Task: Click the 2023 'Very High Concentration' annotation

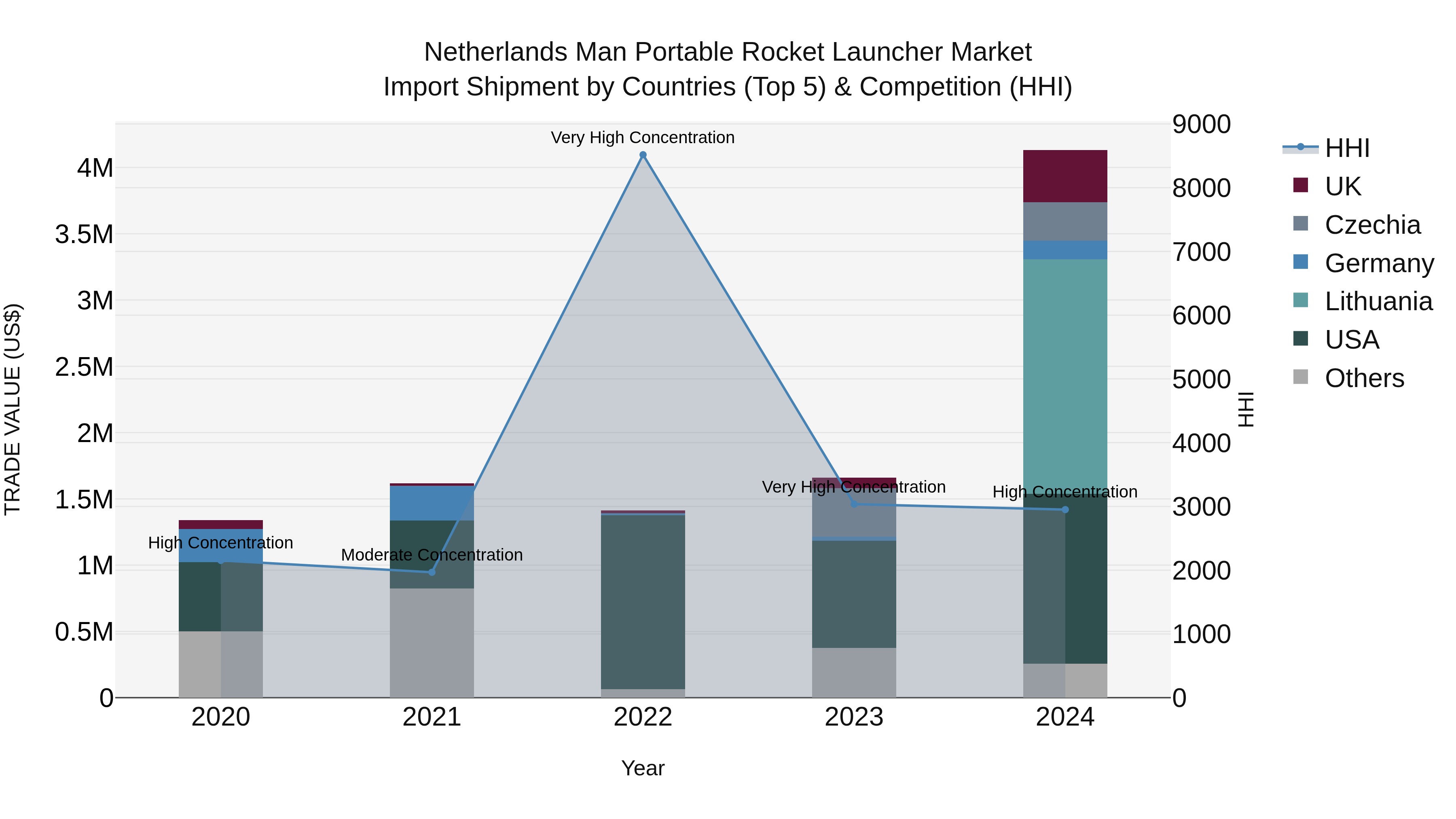Action: [853, 487]
